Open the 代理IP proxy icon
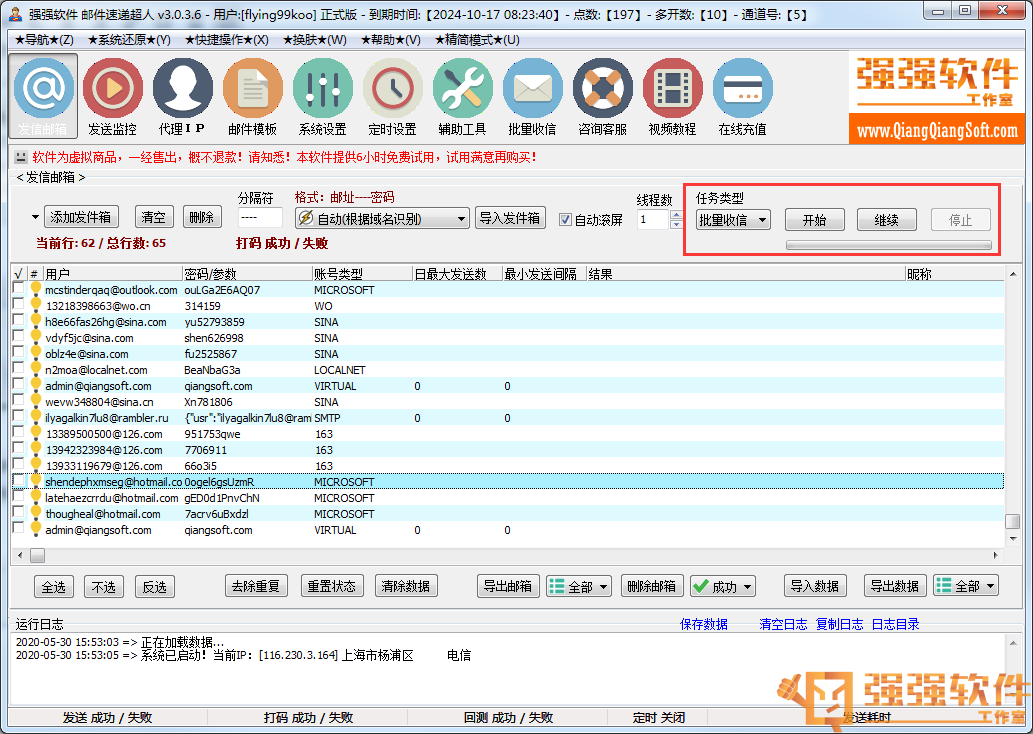 [182, 96]
